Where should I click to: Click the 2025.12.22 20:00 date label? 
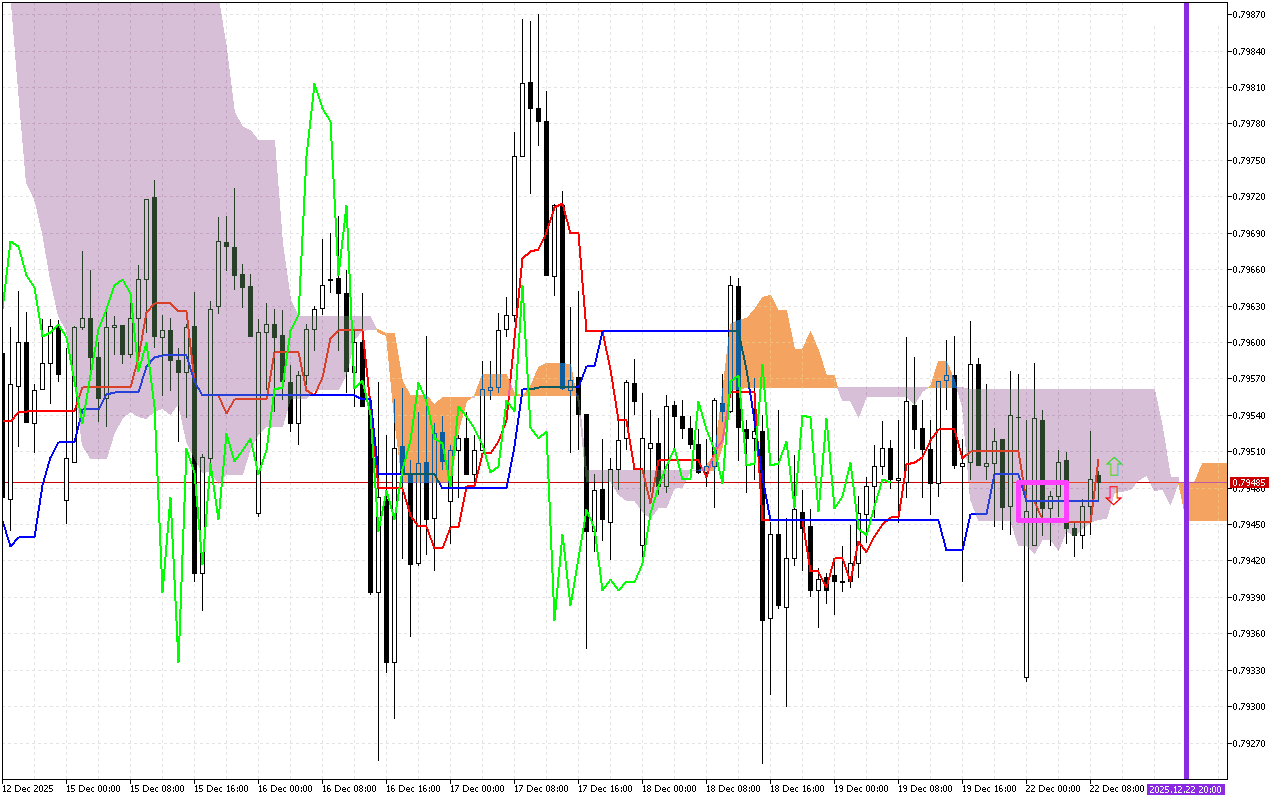click(x=1186, y=789)
